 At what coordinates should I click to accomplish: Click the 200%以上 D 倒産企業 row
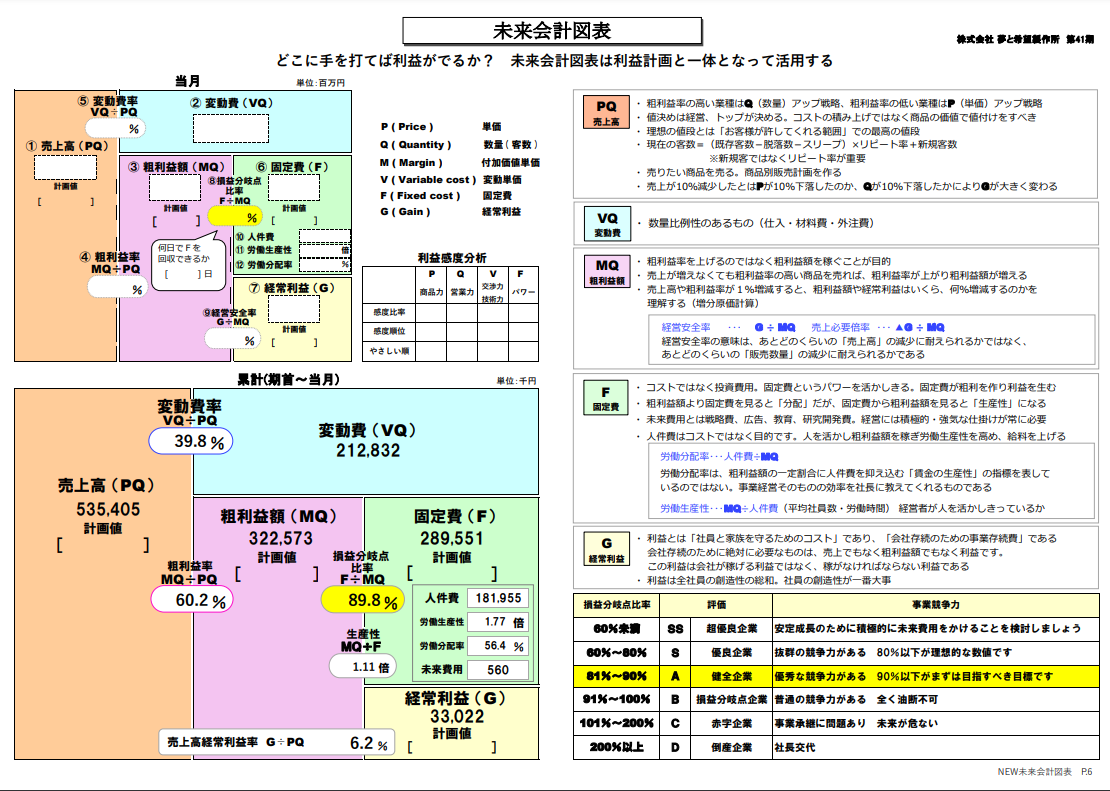point(836,747)
